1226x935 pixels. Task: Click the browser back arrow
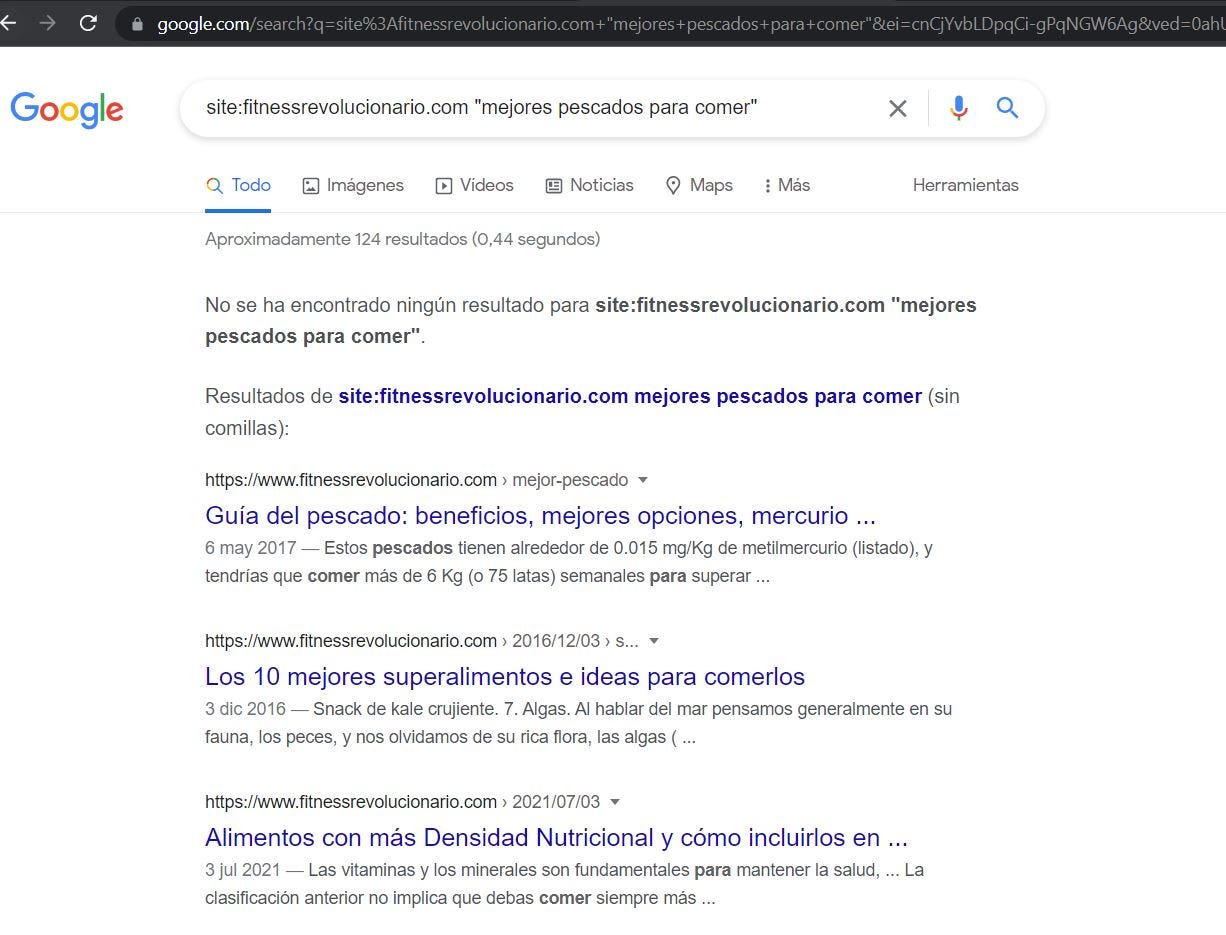(x=8, y=23)
